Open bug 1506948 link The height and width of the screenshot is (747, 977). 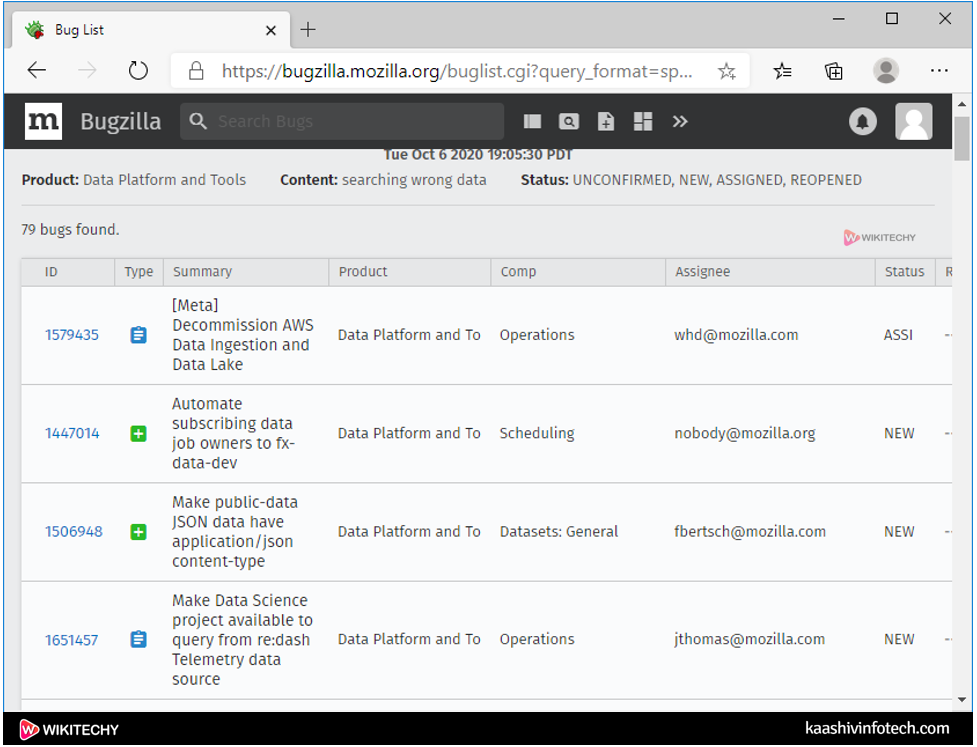[x=73, y=532]
